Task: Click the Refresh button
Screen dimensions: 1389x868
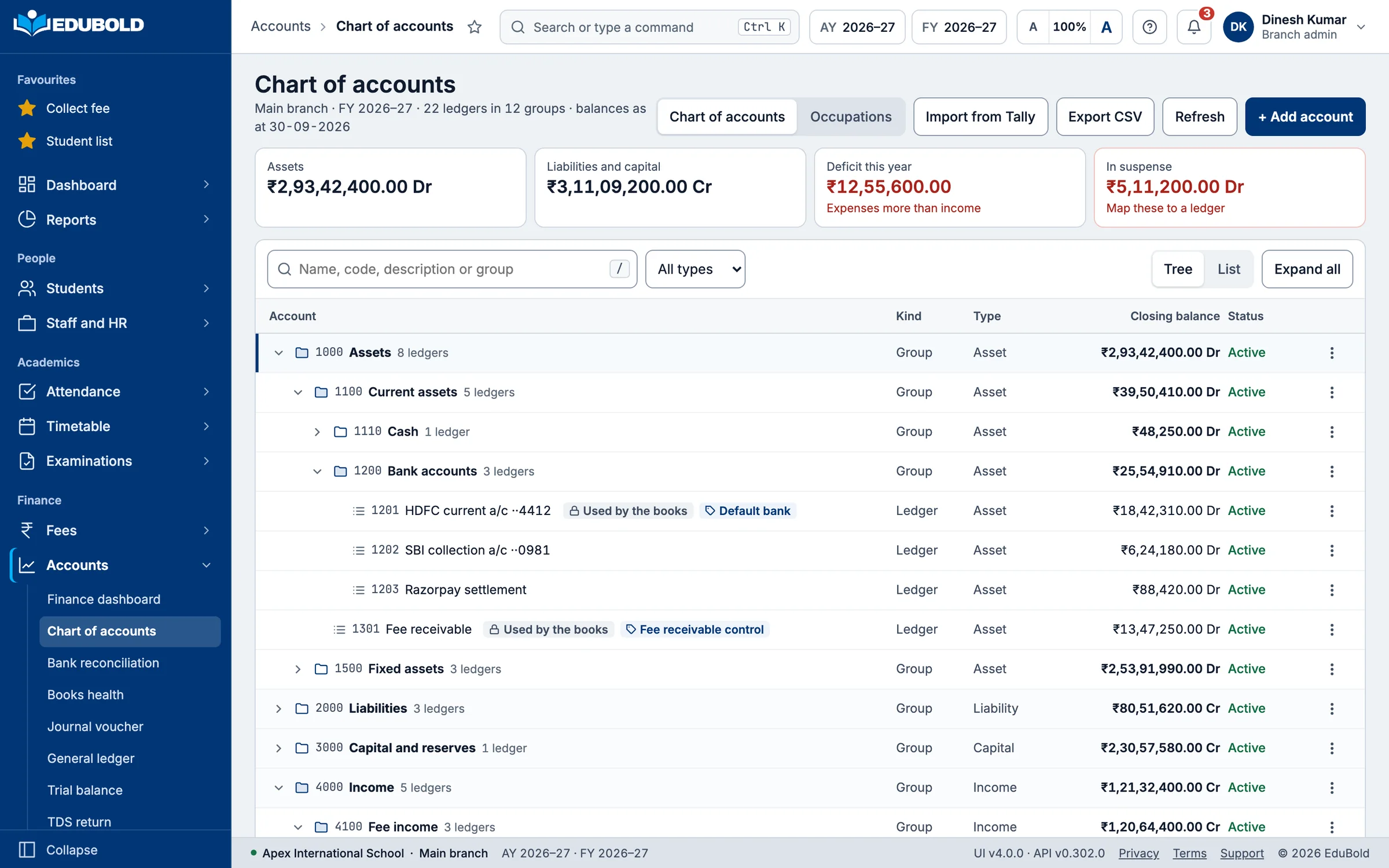Action: [1199, 116]
